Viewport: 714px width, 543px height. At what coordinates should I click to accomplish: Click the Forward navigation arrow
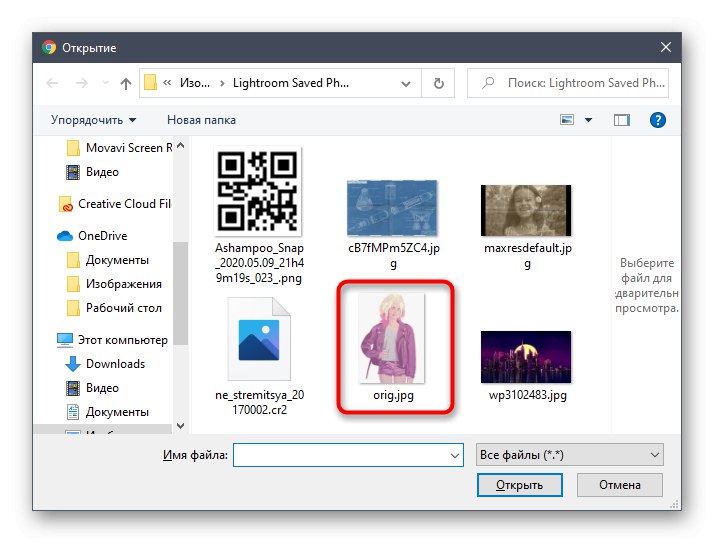click(x=82, y=83)
